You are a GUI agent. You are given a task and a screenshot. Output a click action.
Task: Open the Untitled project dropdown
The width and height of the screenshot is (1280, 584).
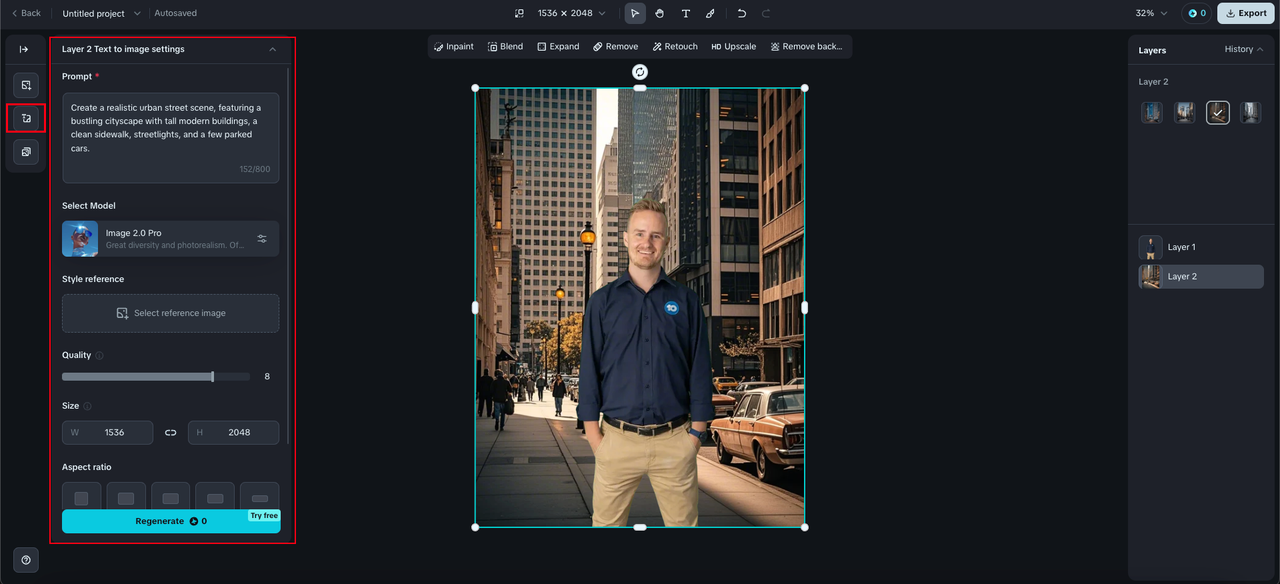(101, 13)
